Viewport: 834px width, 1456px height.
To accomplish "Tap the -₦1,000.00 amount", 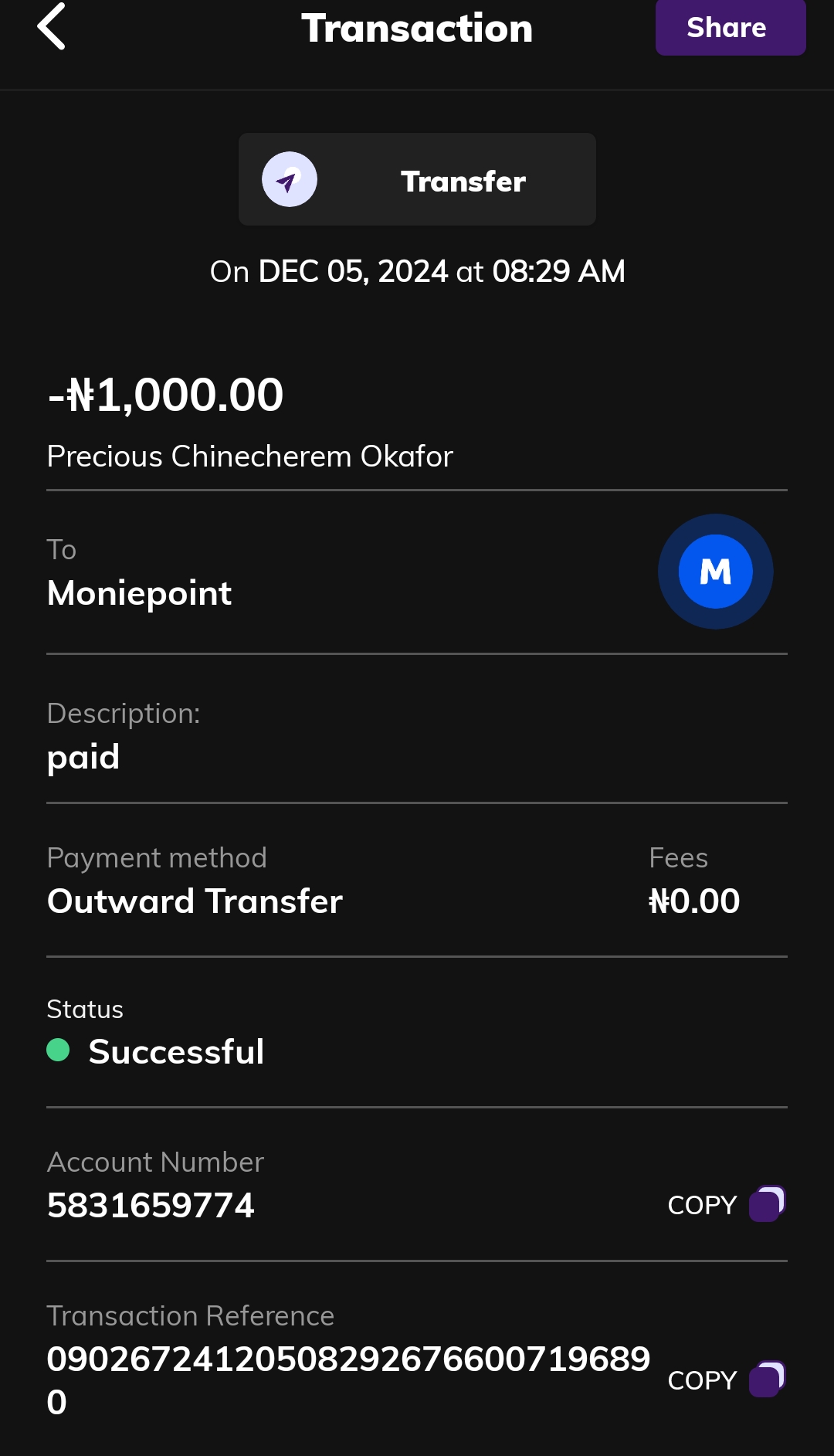I will 165,395.
